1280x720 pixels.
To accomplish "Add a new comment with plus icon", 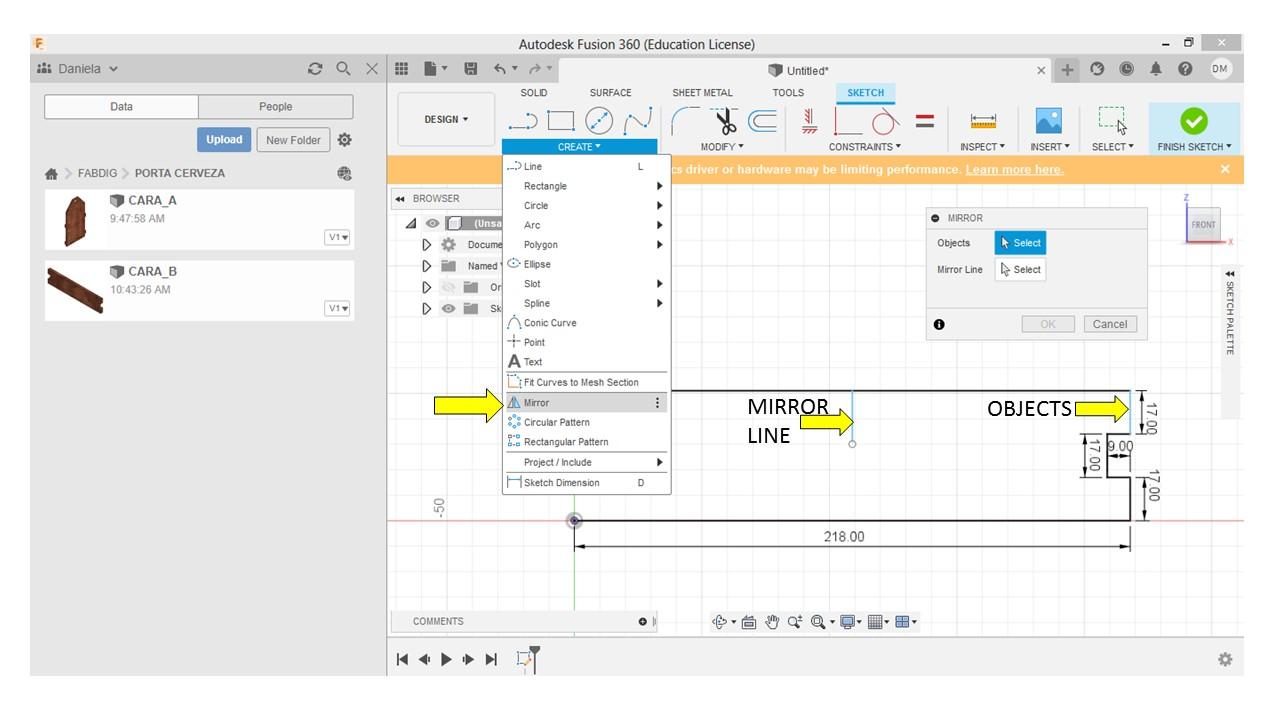I will (643, 622).
